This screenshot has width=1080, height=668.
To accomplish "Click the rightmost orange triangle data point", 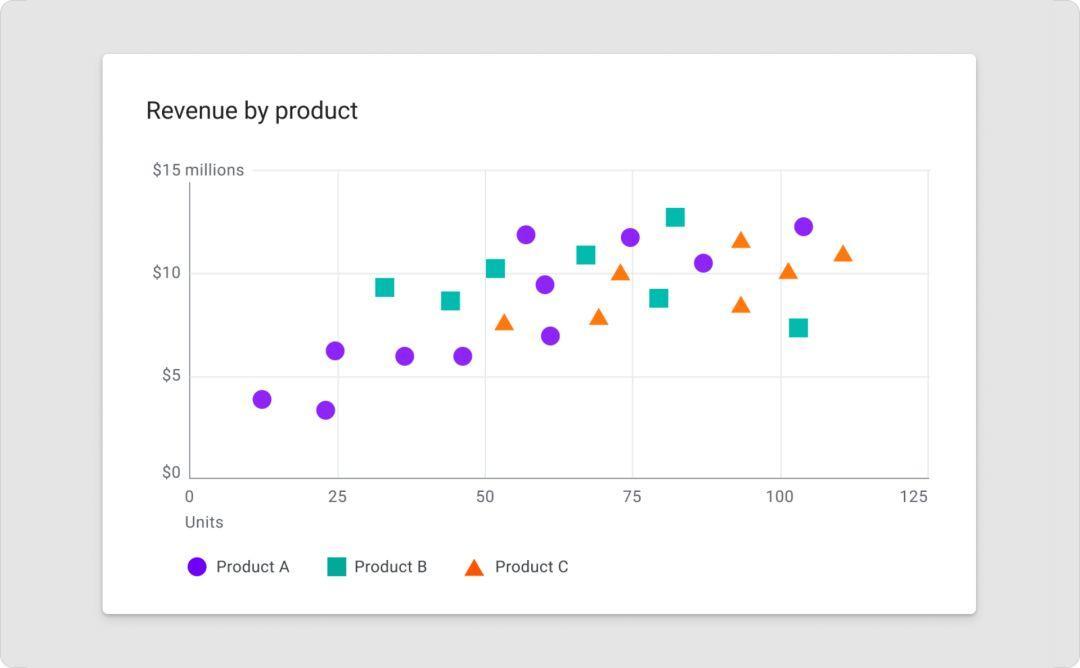I will click(843, 254).
